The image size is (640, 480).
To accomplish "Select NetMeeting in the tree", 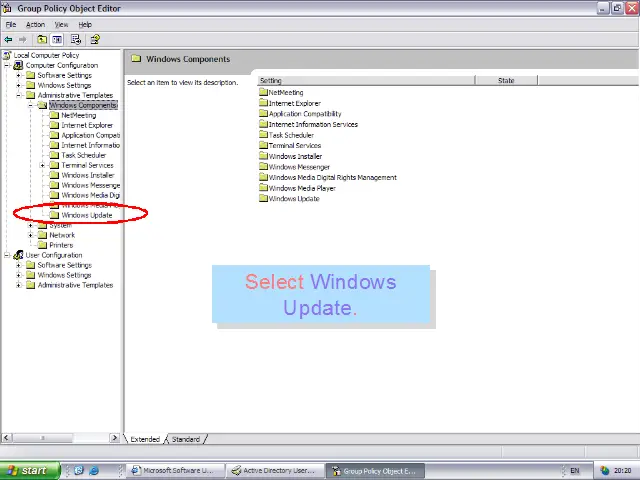I will (78, 116).
